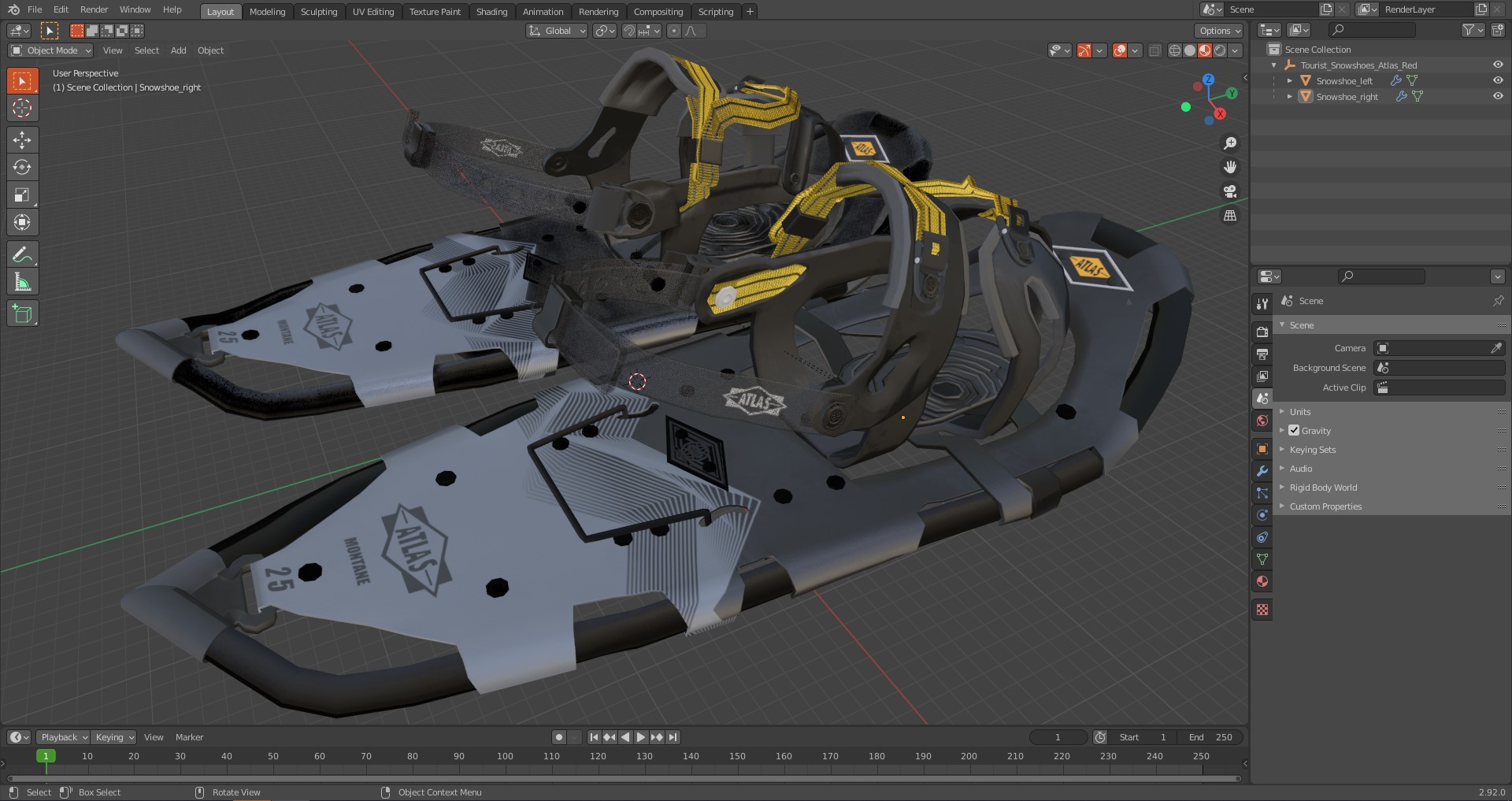This screenshot has width=1512, height=801.
Task: Switch to rendered shading mode
Action: click(1220, 50)
